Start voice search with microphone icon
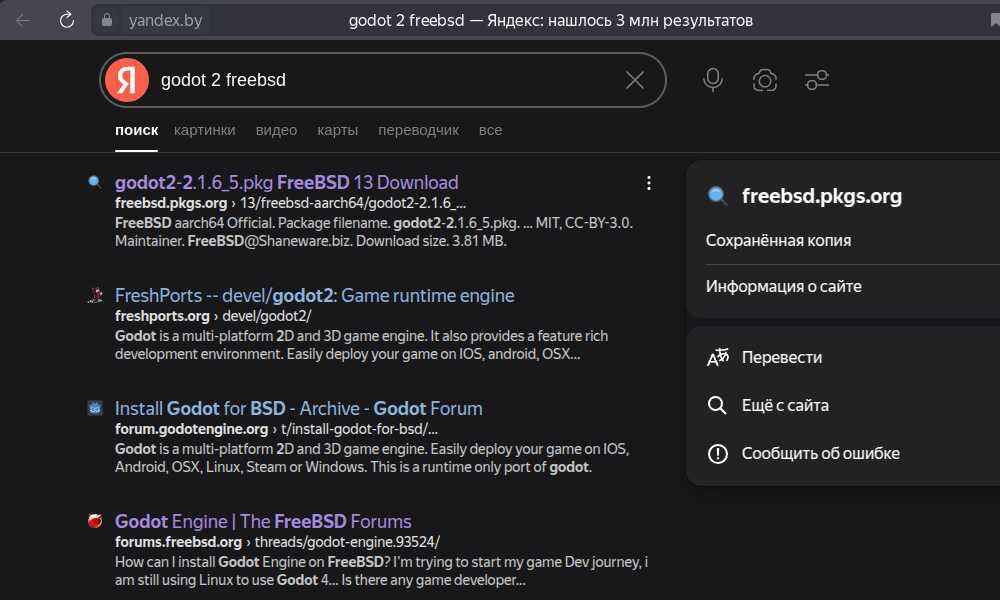Image resolution: width=1000 pixels, height=600 pixels. click(x=713, y=80)
